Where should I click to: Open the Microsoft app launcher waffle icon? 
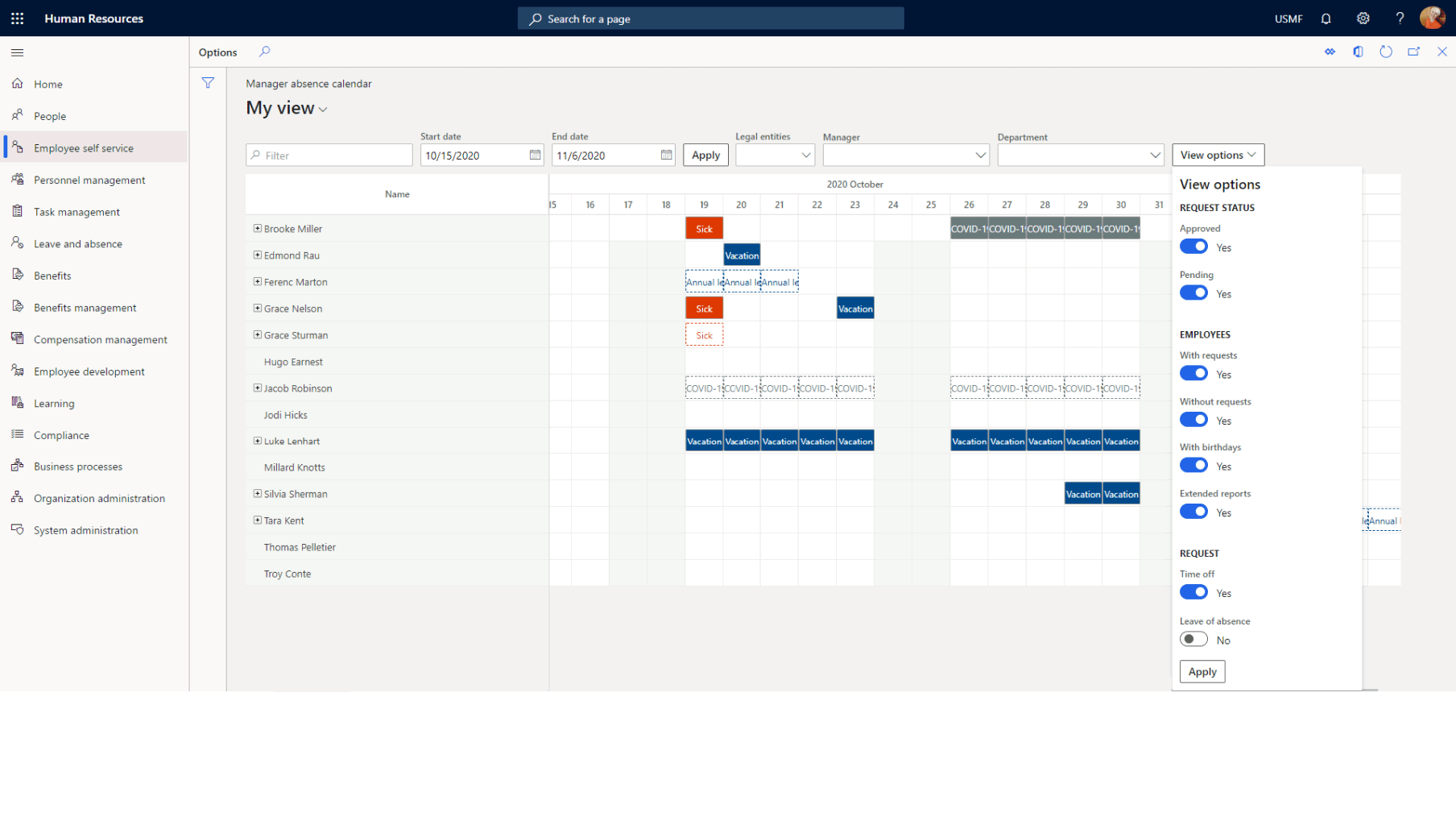pyautogui.click(x=17, y=18)
